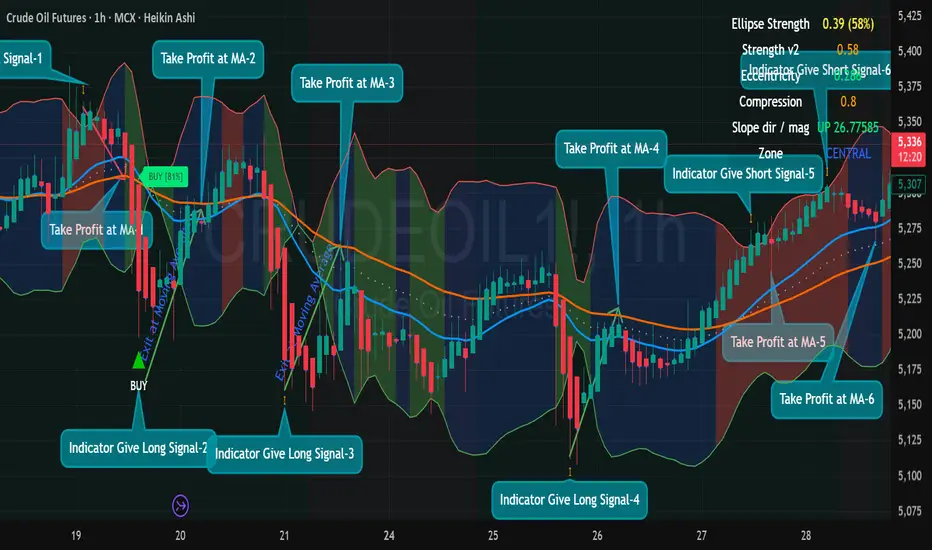Click the 5,250 price axis label

click(909, 263)
